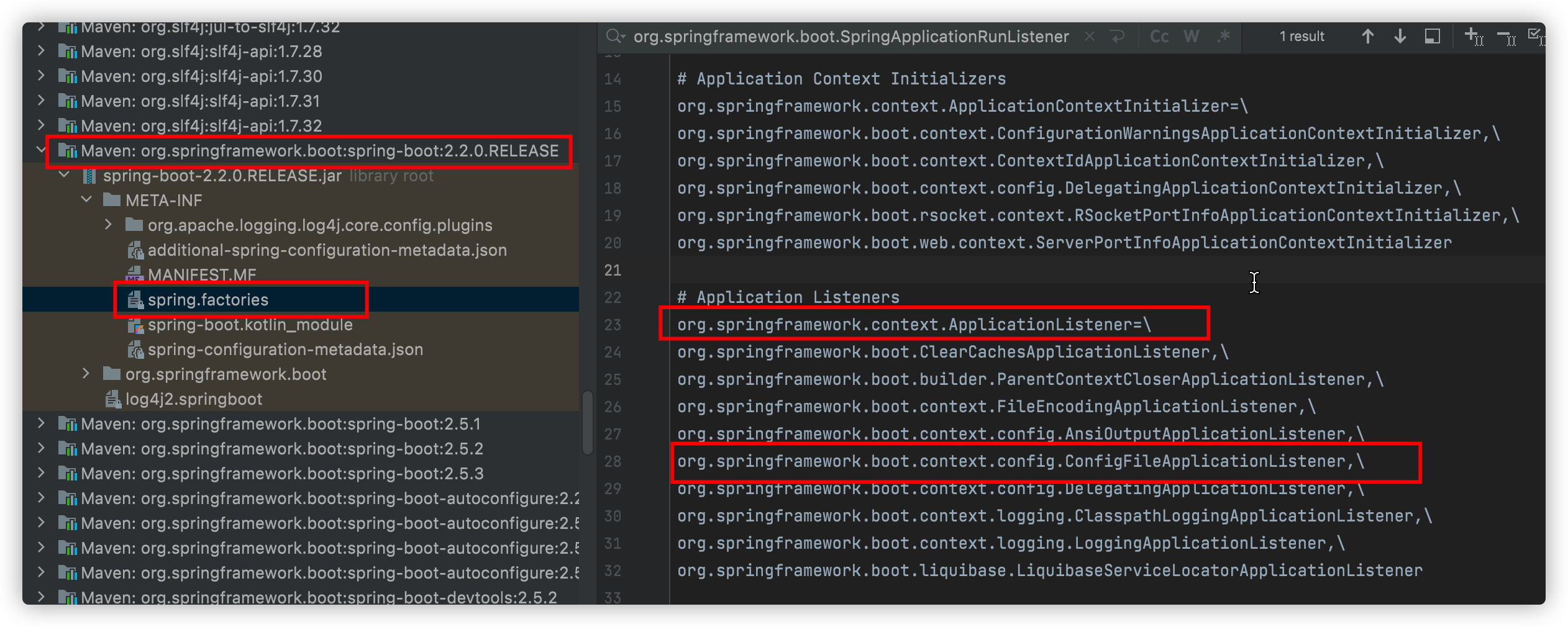Toggle Regex (.*) search option

(1223, 37)
